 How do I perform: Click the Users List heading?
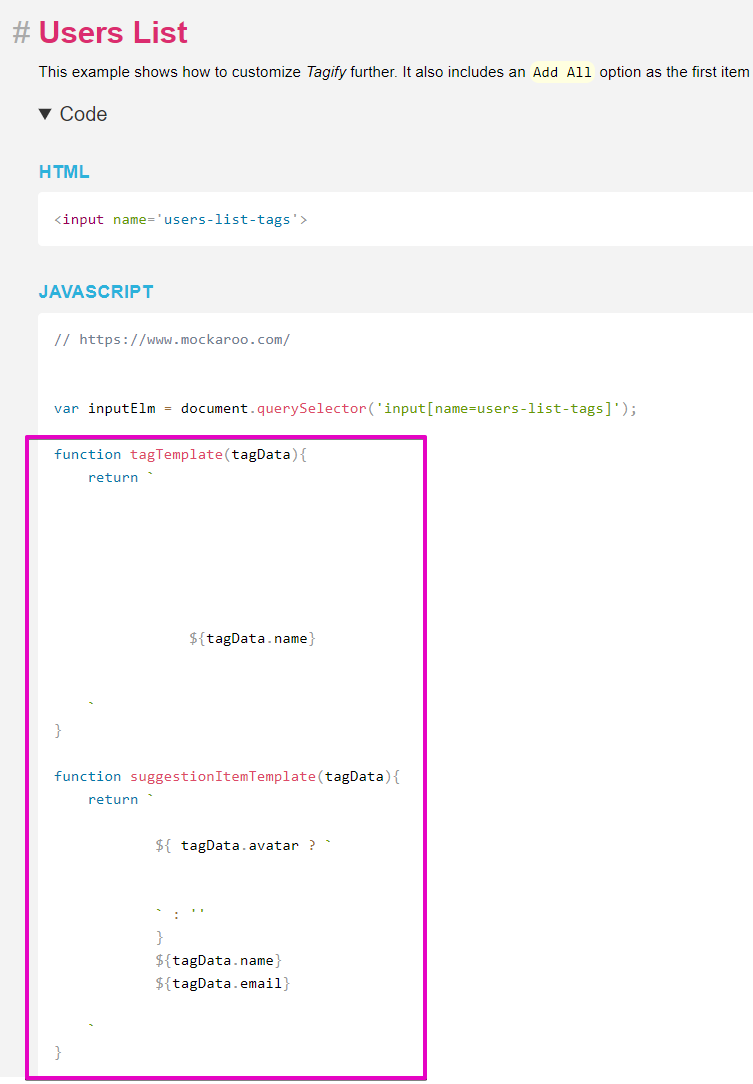[x=113, y=32]
